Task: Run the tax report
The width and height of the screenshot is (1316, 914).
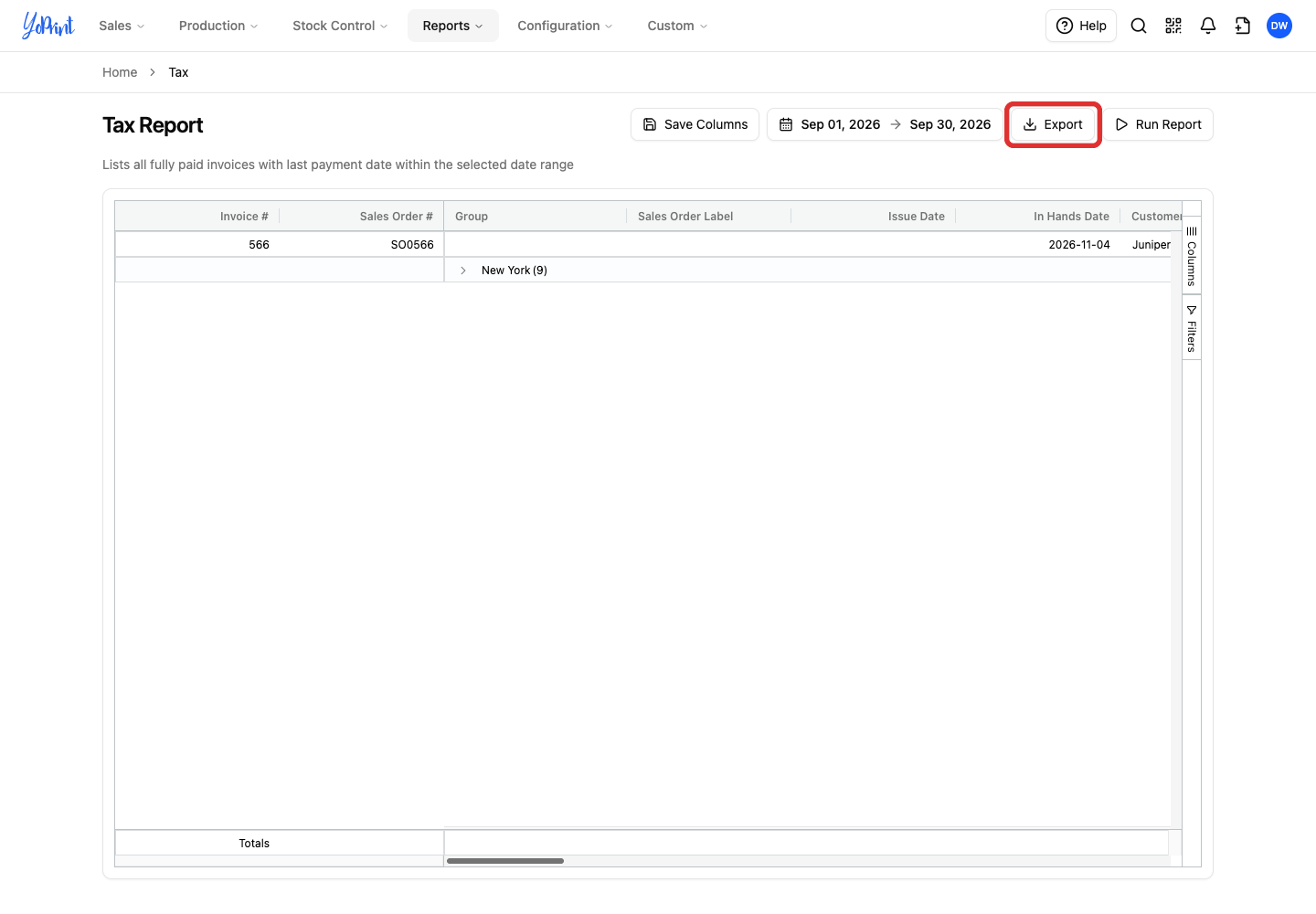Action: pyautogui.click(x=1159, y=124)
